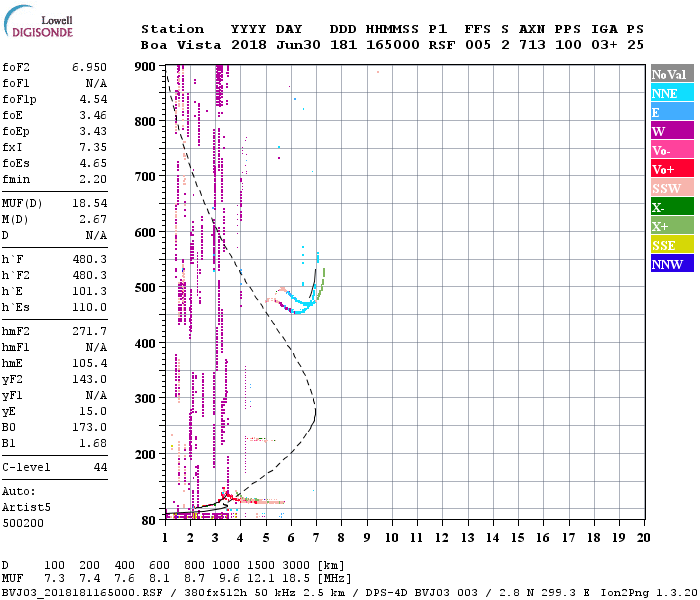The height and width of the screenshot is (600, 700).
Task: Click the 7 MHz x-axis label
Action: tap(316, 538)
